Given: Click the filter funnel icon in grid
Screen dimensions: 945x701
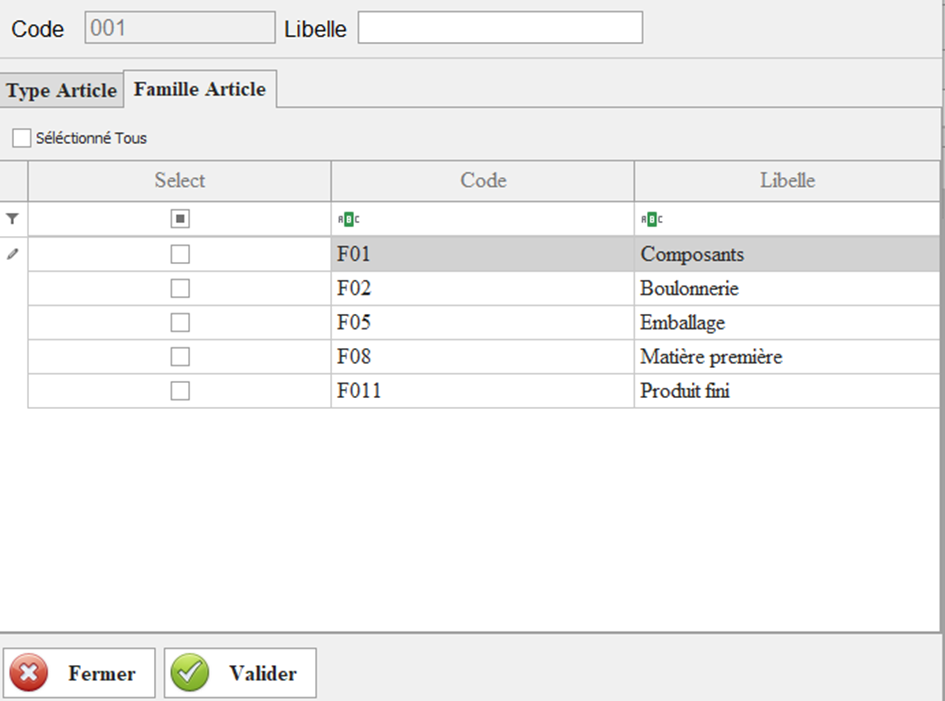Looking at the screenshot, I should (x=12, y=218).
